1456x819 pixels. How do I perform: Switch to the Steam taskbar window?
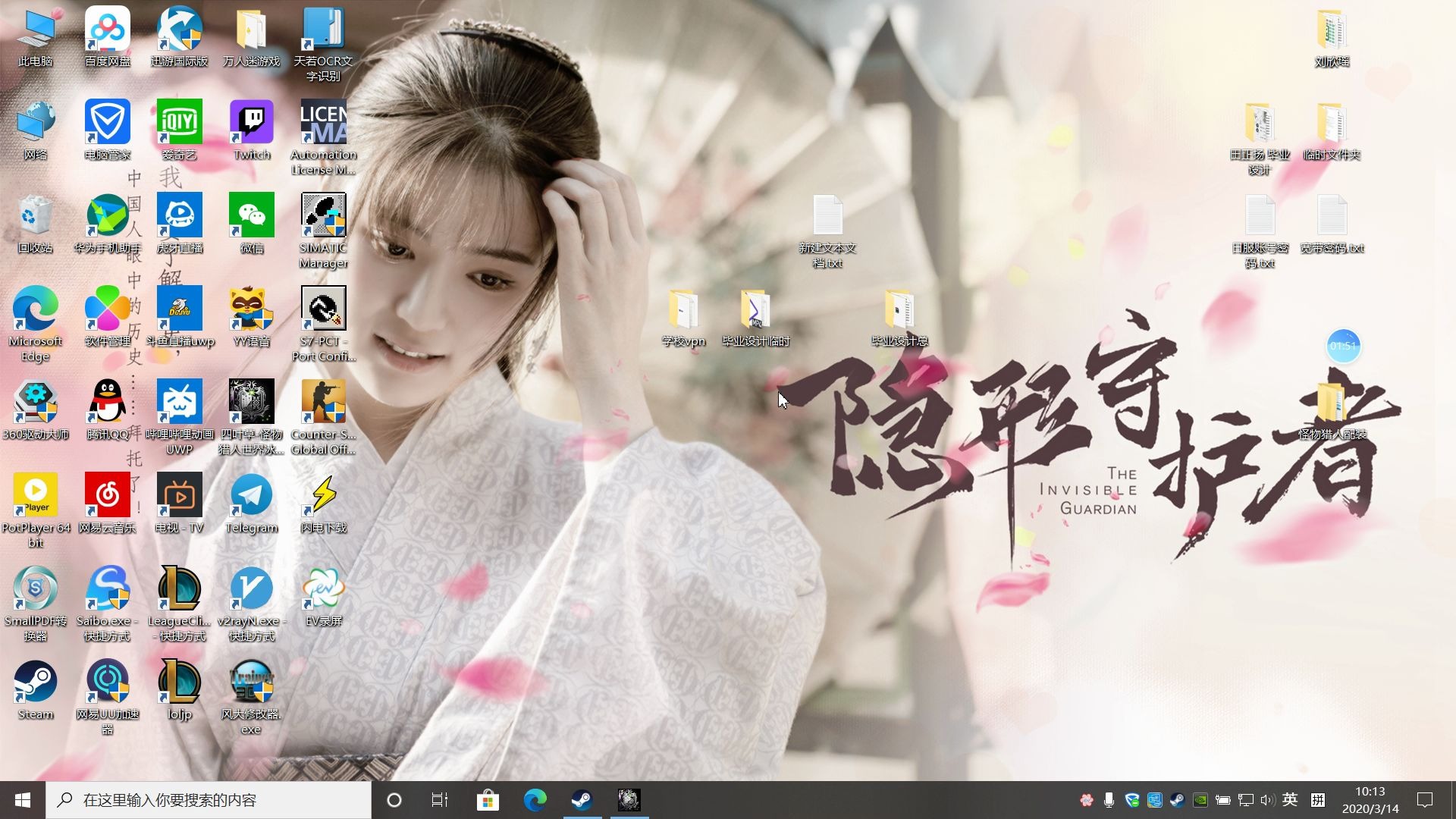click(x=582, y=800)
